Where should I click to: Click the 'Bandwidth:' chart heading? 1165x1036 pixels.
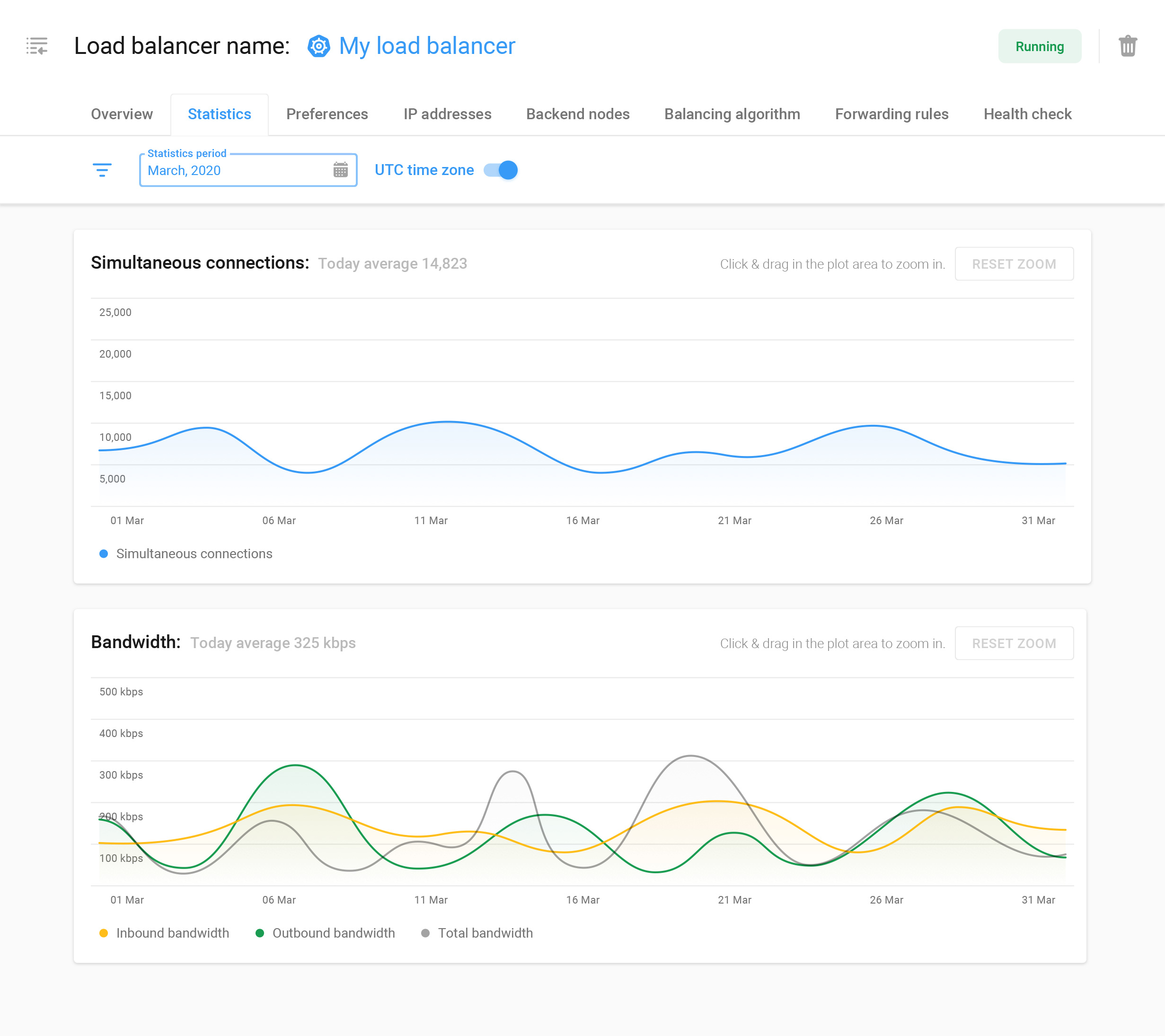click(x=136, y=642)
